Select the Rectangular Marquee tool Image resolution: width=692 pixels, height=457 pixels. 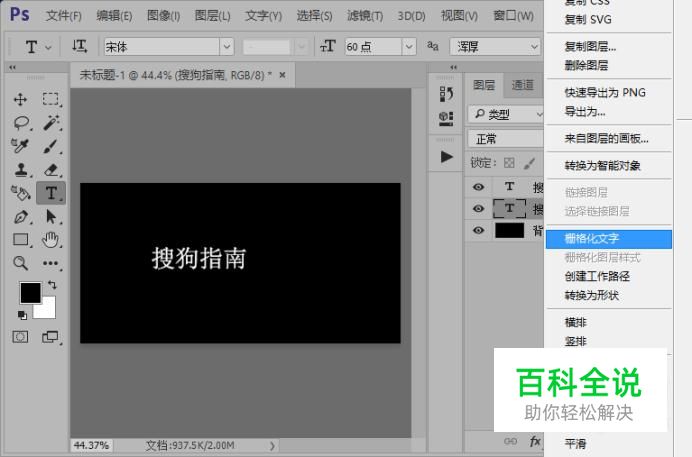pos(50,99)
